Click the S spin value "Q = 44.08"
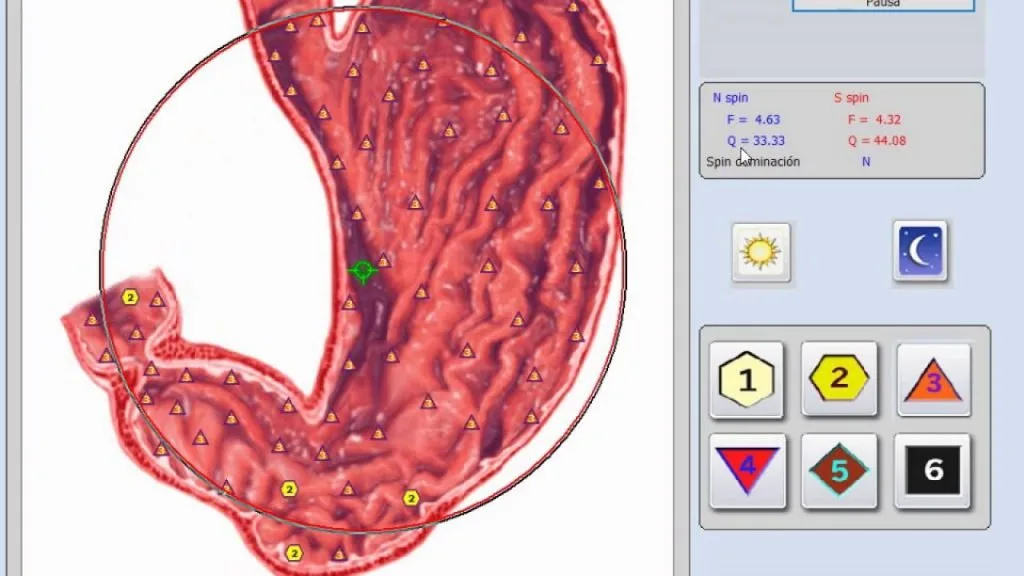 tap(877, 140)
